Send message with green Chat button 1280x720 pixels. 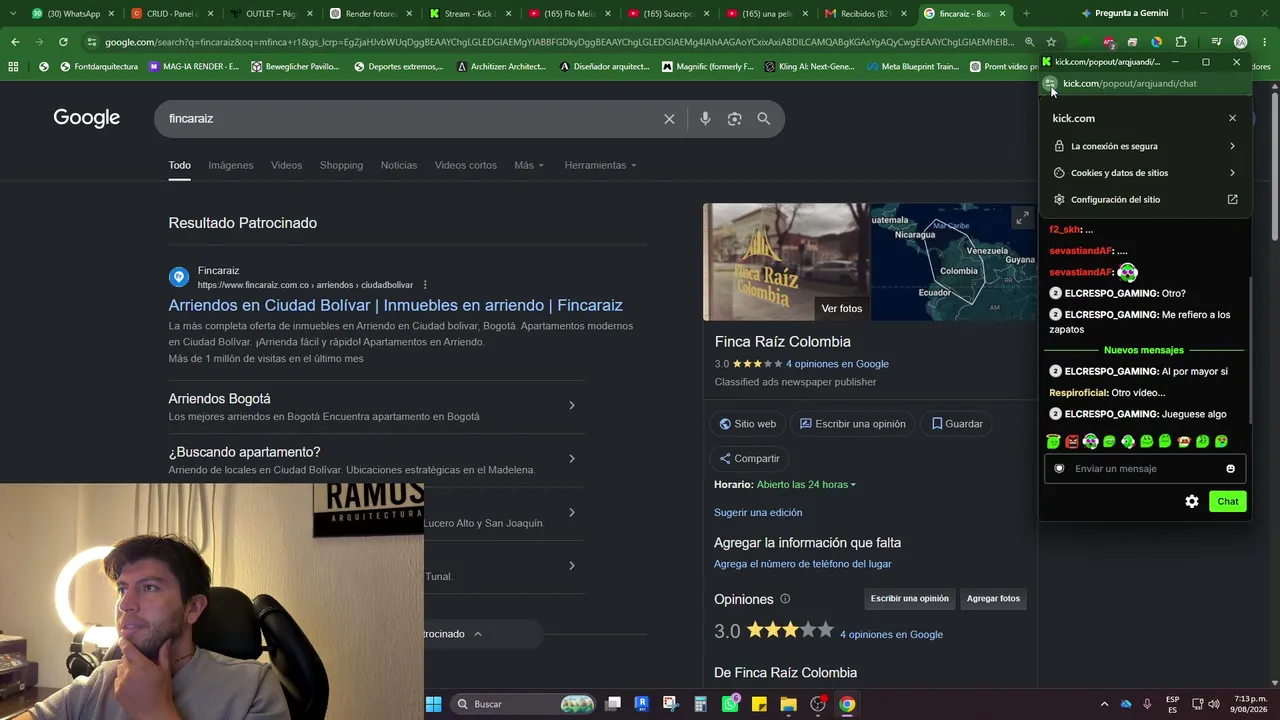[x=1227, y=502]
